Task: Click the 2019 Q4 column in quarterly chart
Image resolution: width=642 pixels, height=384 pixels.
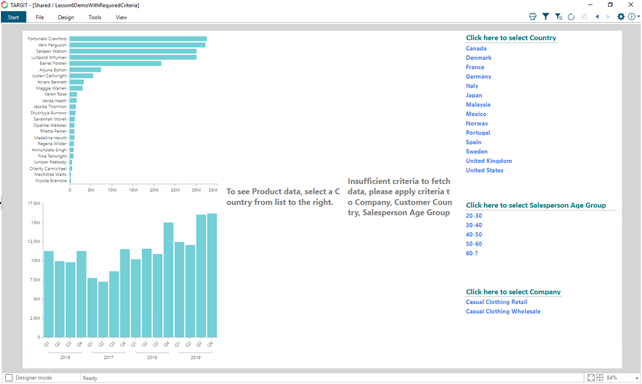Action: point(212,276)
